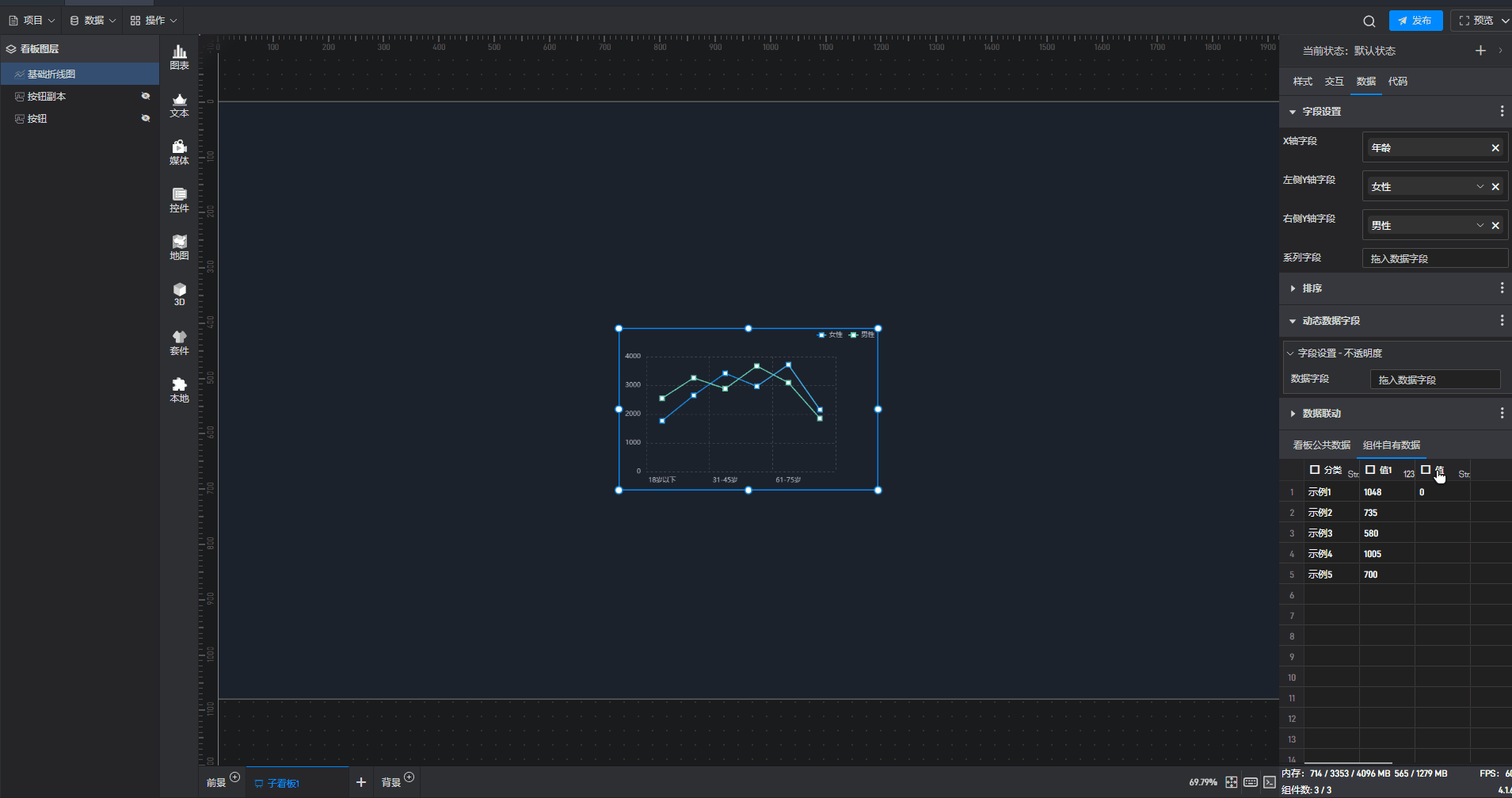Switch to the 样式 tab
The height and width of the screenshot is (798, 1512).
click(1302, 82)
